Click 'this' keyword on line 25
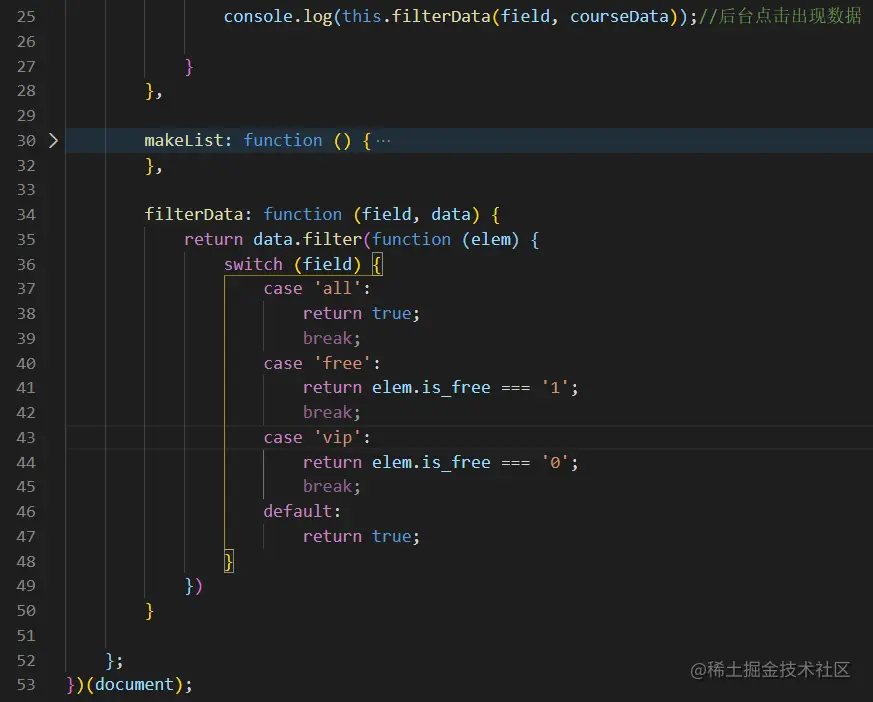 coord(362,16)
